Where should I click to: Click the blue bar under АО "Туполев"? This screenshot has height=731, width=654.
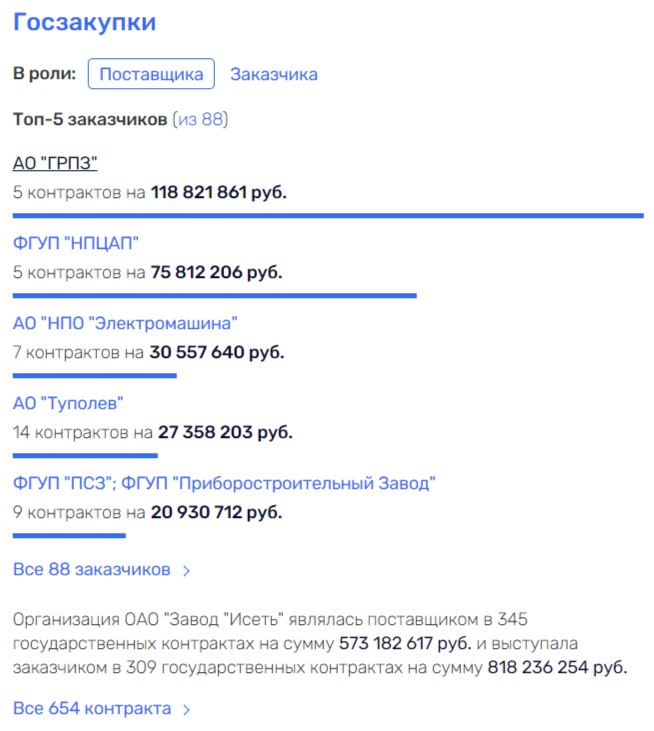[x=85, y=455]
